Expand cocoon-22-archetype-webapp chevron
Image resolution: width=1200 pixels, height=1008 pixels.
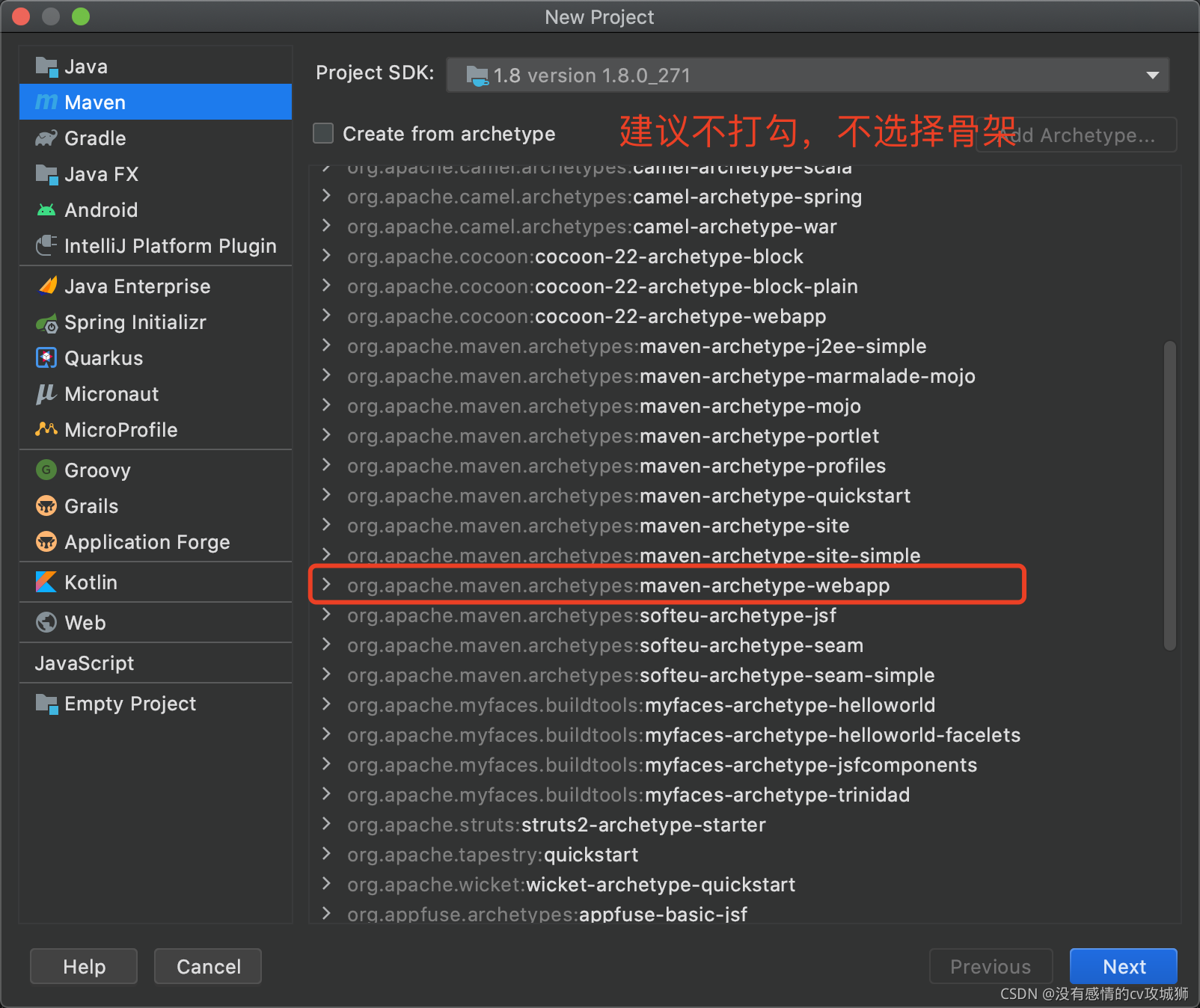(x=326, y=316)
